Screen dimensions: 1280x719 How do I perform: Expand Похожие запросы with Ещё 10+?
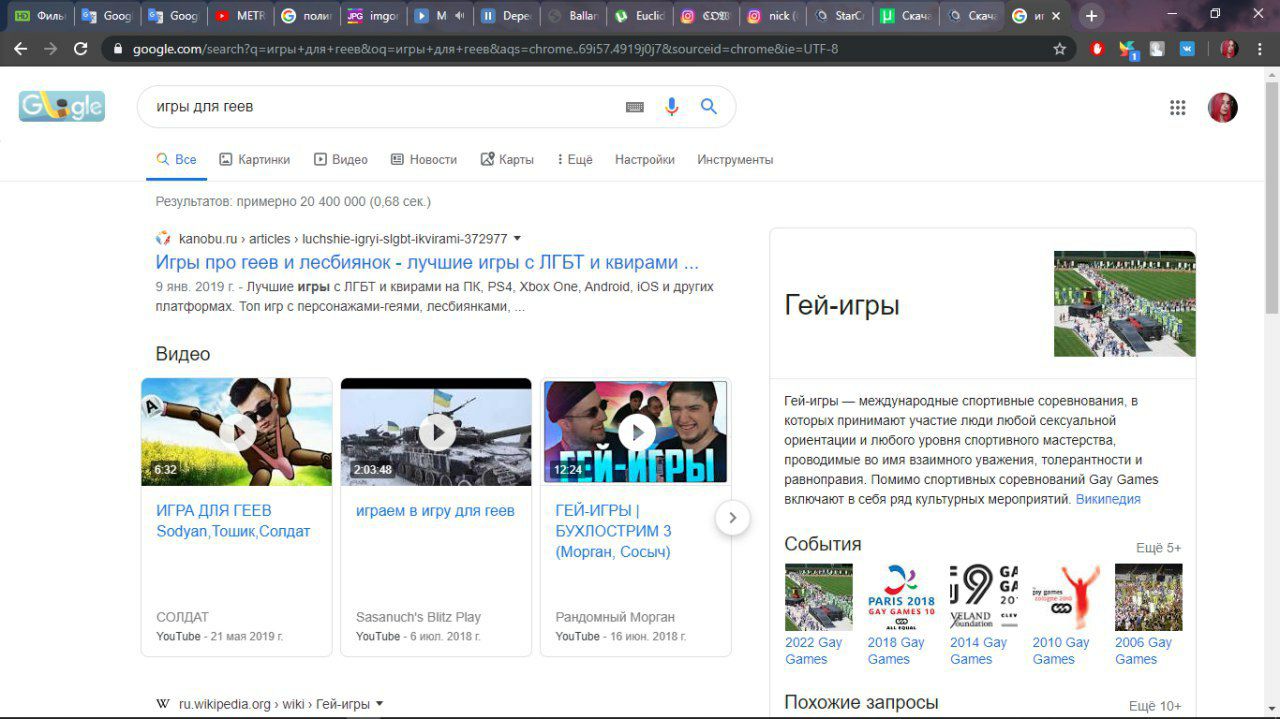coord(1155,706)
